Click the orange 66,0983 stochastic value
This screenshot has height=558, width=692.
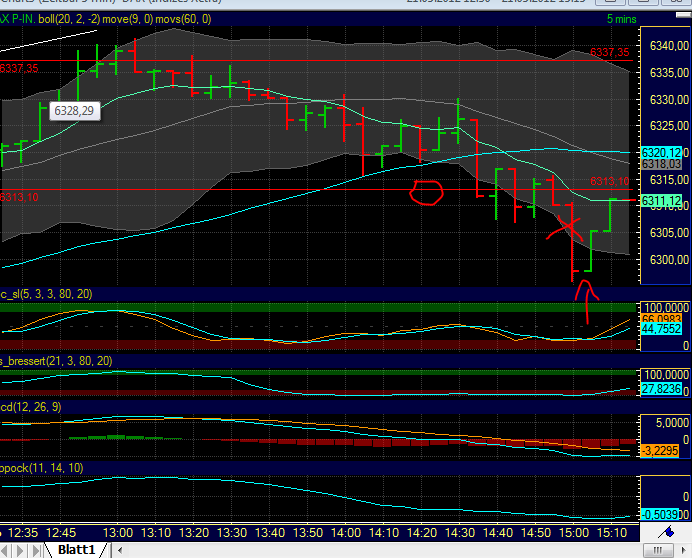click(x=661, y=319)
